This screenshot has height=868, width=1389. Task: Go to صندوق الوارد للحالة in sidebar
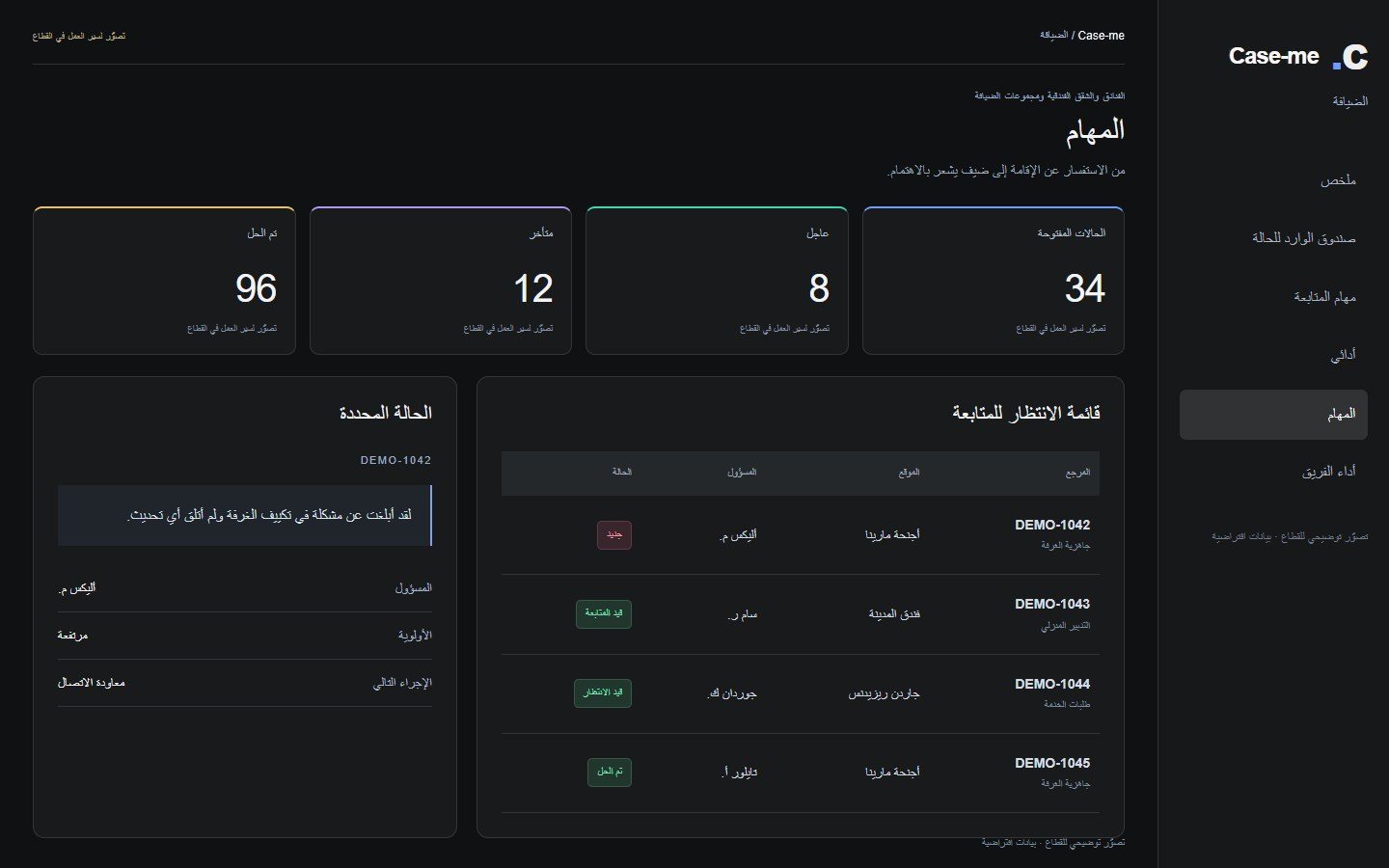click(x=1273, y=238)
